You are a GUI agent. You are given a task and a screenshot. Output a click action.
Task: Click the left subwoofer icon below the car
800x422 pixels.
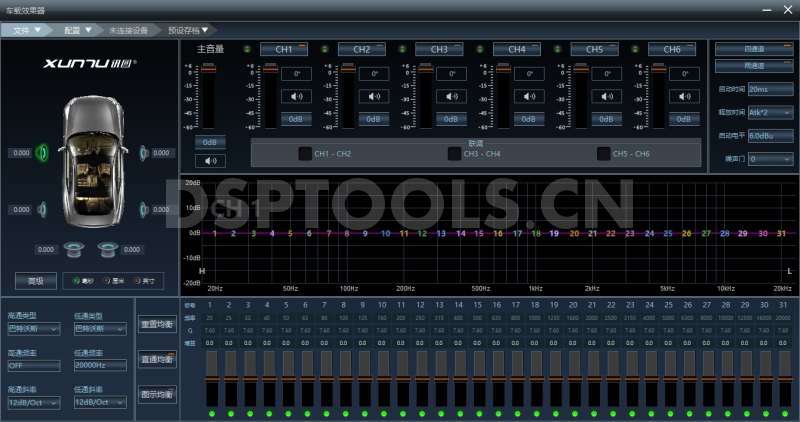[x=73, y=249]
